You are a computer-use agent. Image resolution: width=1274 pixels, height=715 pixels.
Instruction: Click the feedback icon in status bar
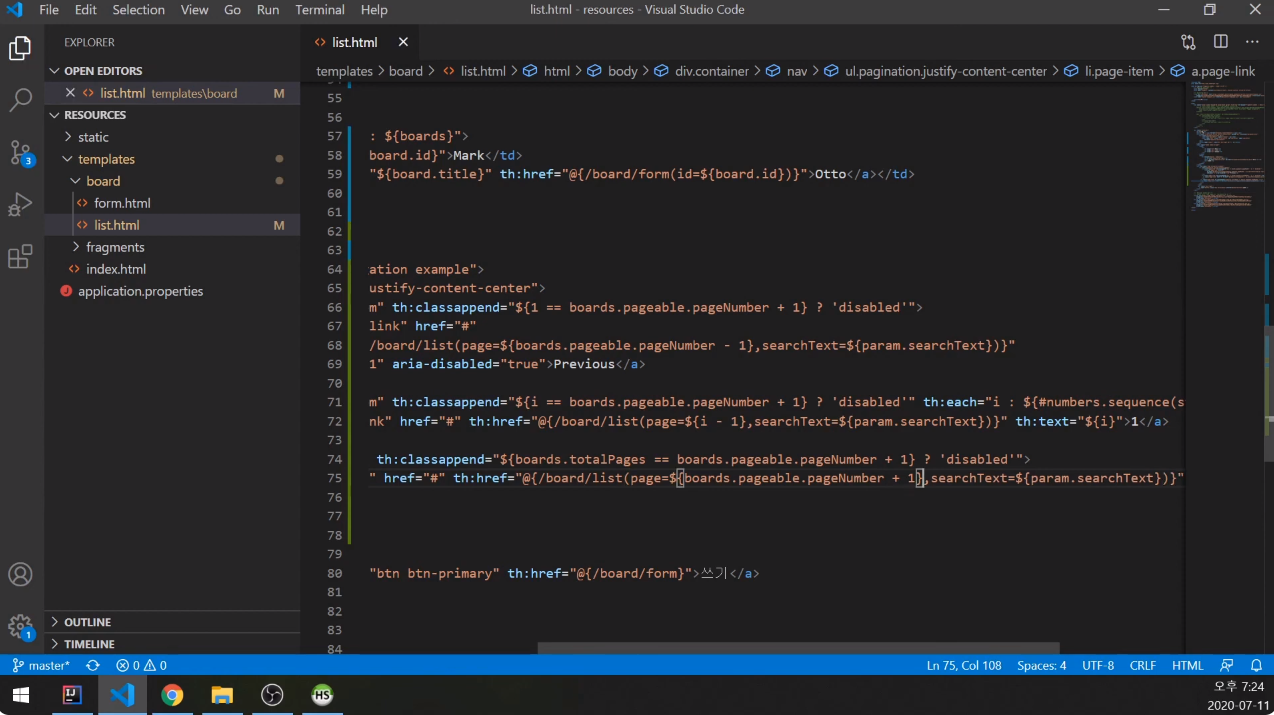coord(1227,665)
